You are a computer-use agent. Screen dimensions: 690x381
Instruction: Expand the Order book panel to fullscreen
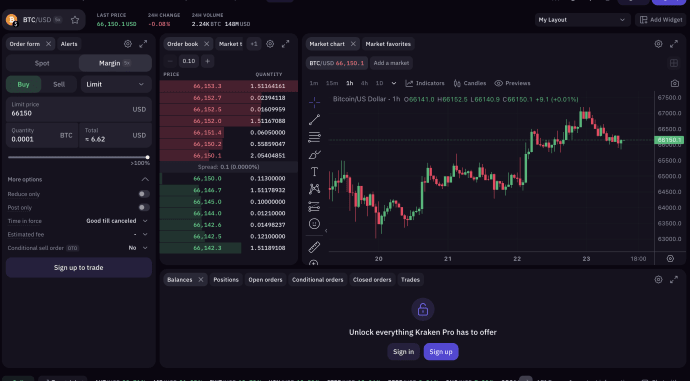tap(285, 44)
